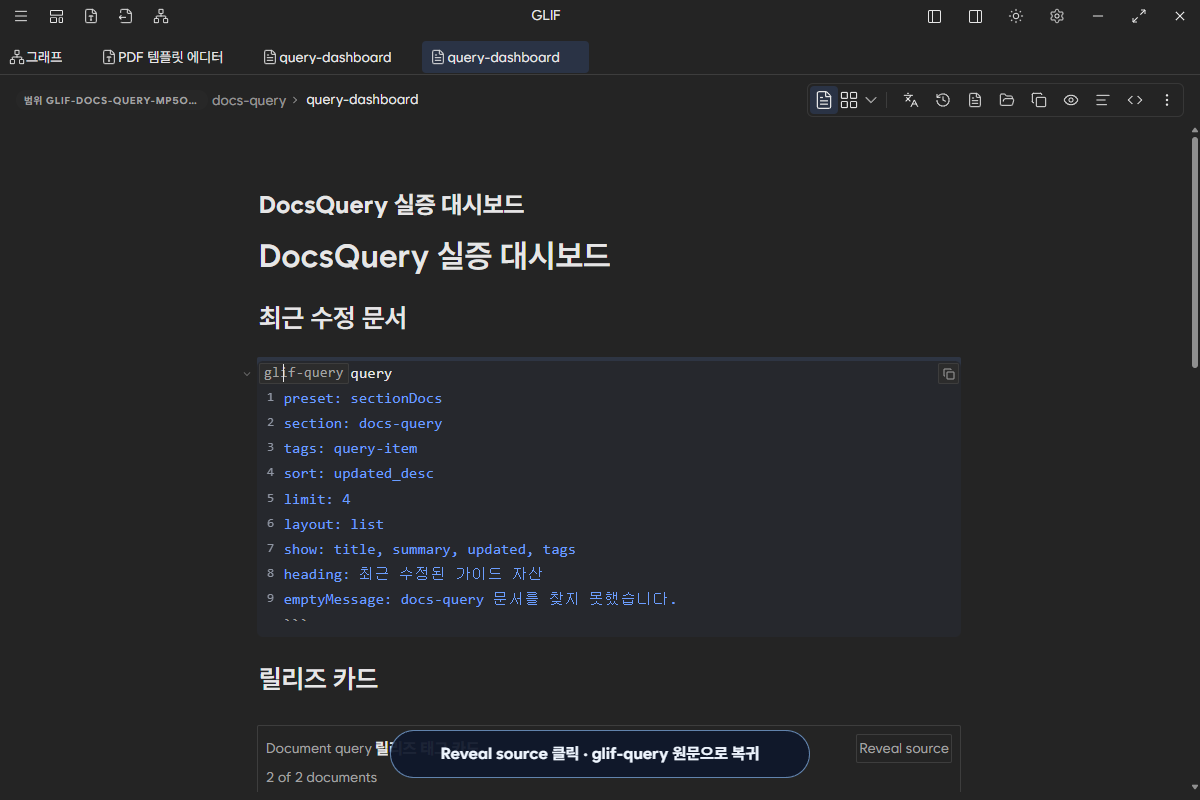Toggle the right sidebar panel

click(975, 16)
